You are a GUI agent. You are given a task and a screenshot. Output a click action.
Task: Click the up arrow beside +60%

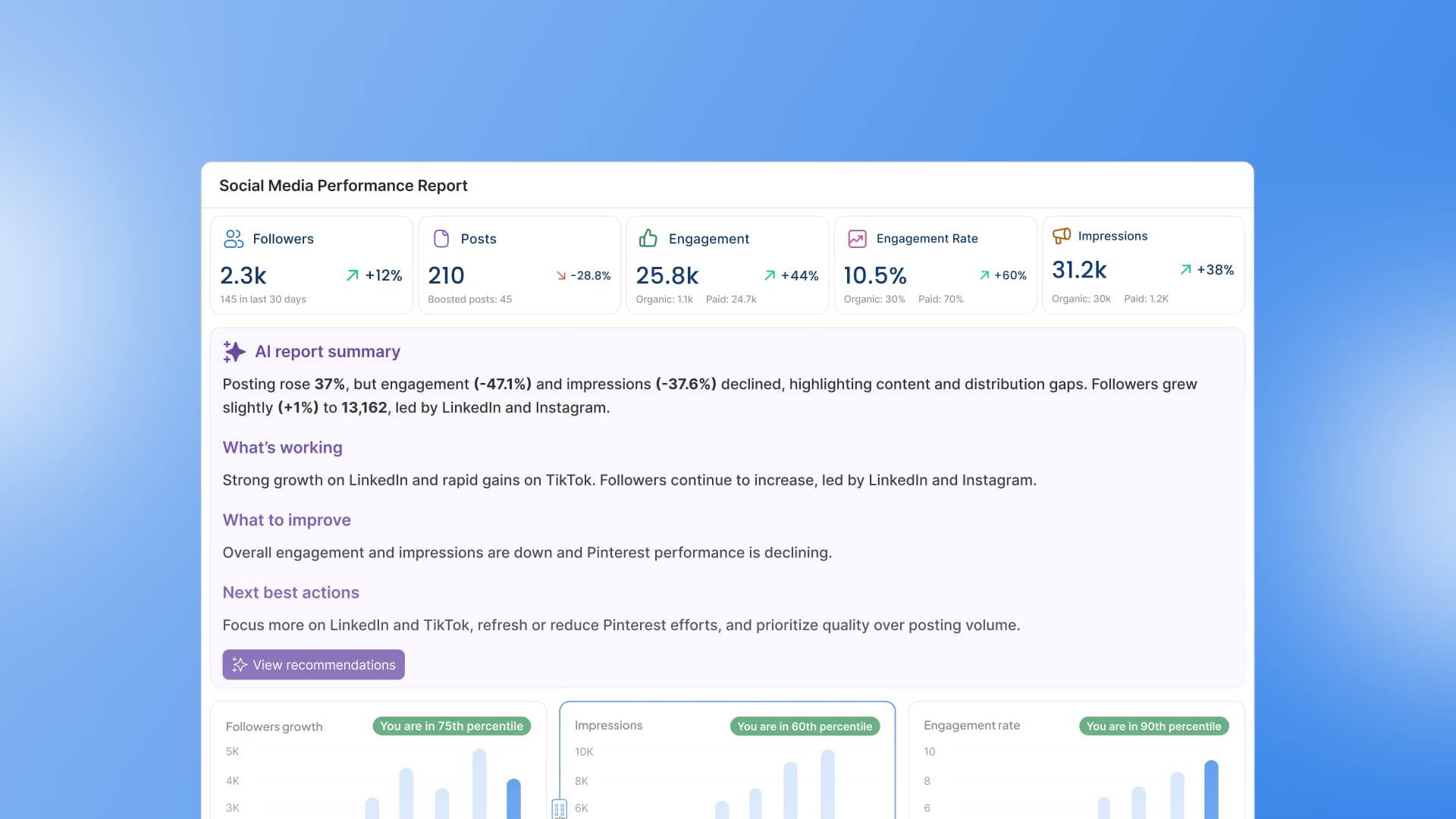pyautogui.click(x=984, y=275)
